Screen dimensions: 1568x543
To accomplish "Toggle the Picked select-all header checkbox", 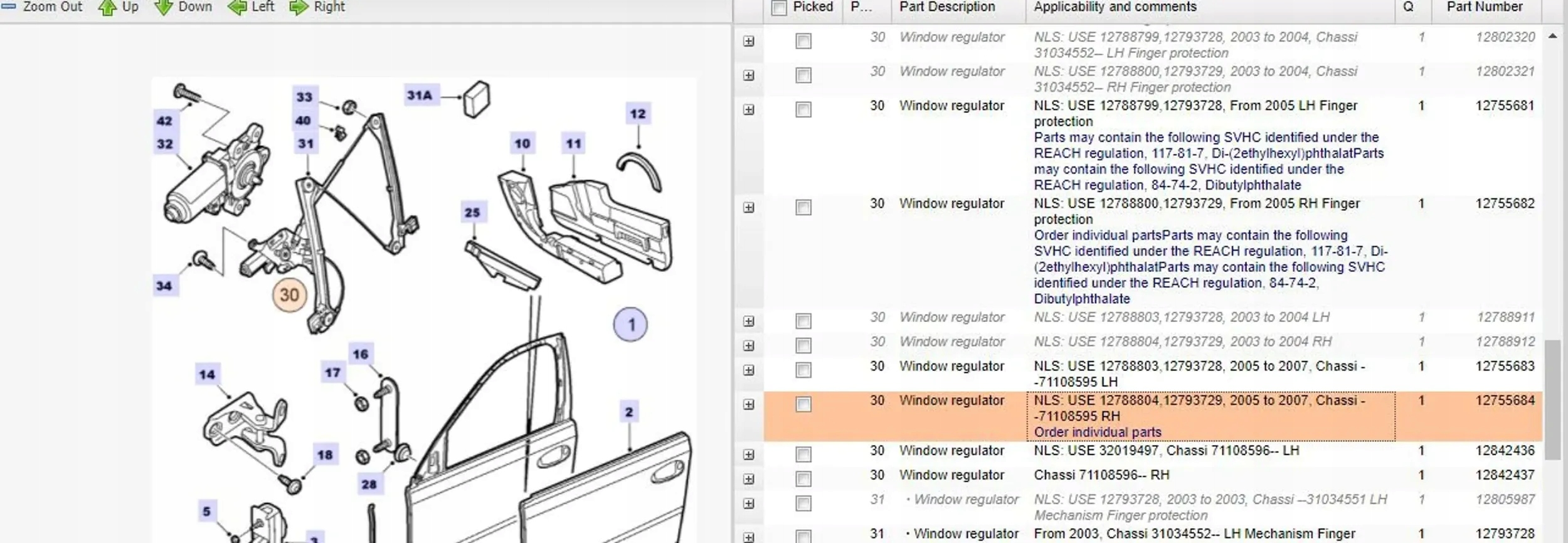I will [779, 8].
